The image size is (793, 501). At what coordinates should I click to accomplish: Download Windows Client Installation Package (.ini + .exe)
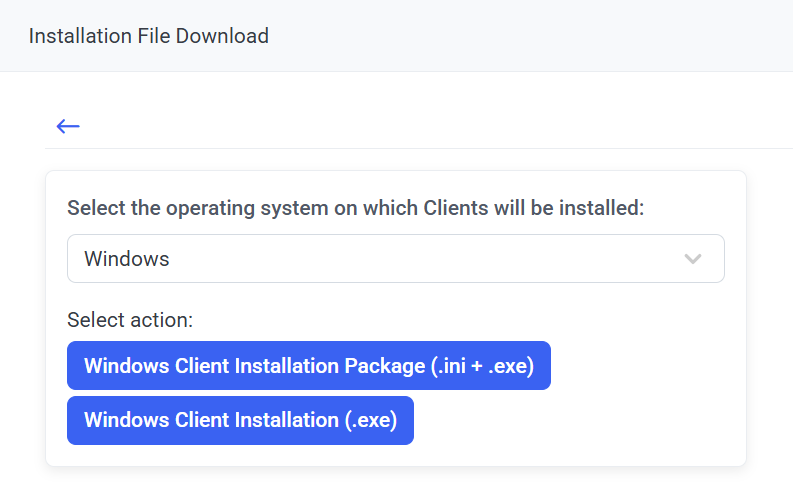(308, 366)
